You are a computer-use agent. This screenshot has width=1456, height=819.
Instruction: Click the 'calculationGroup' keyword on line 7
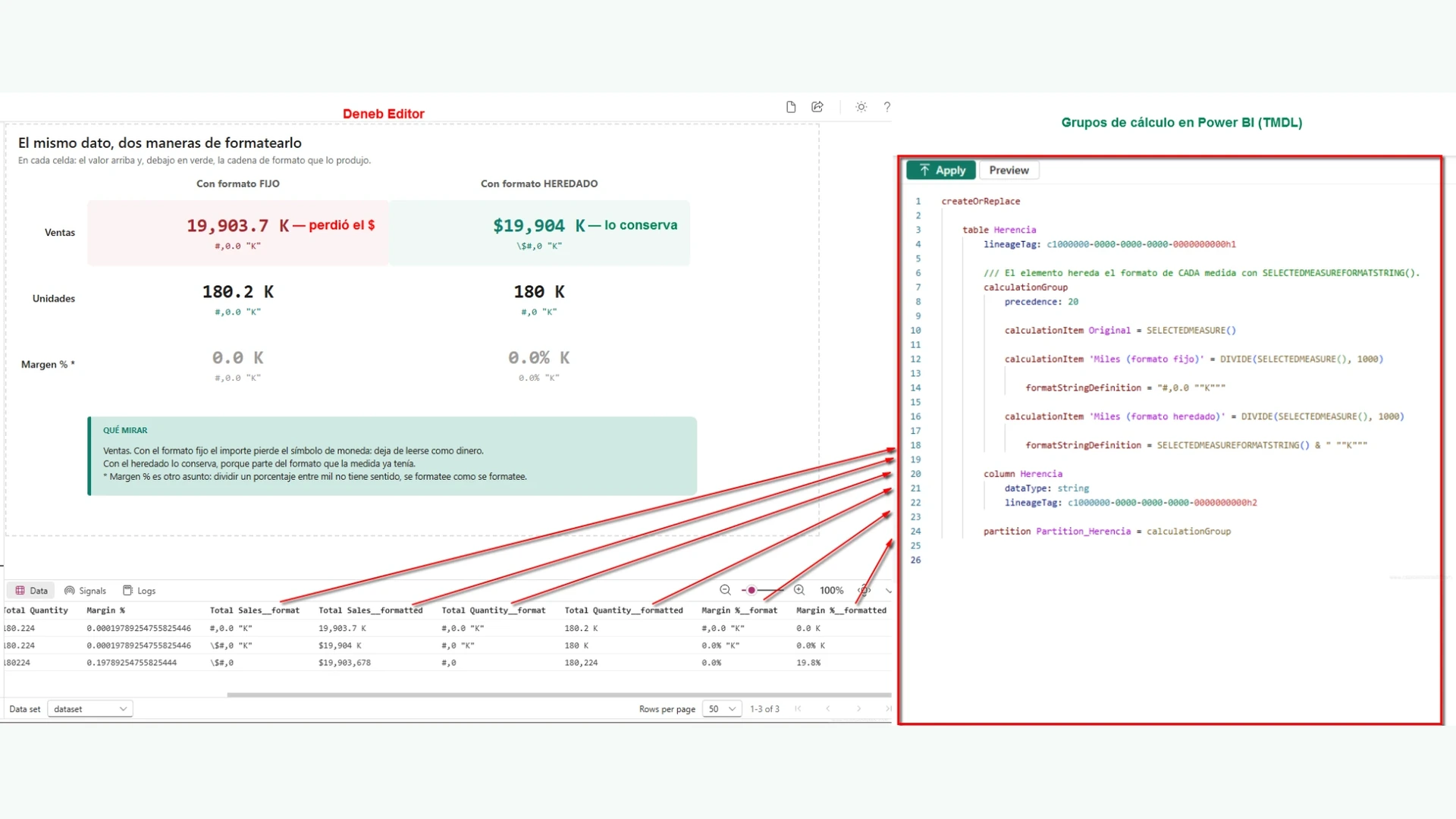tap(1025, 287)
